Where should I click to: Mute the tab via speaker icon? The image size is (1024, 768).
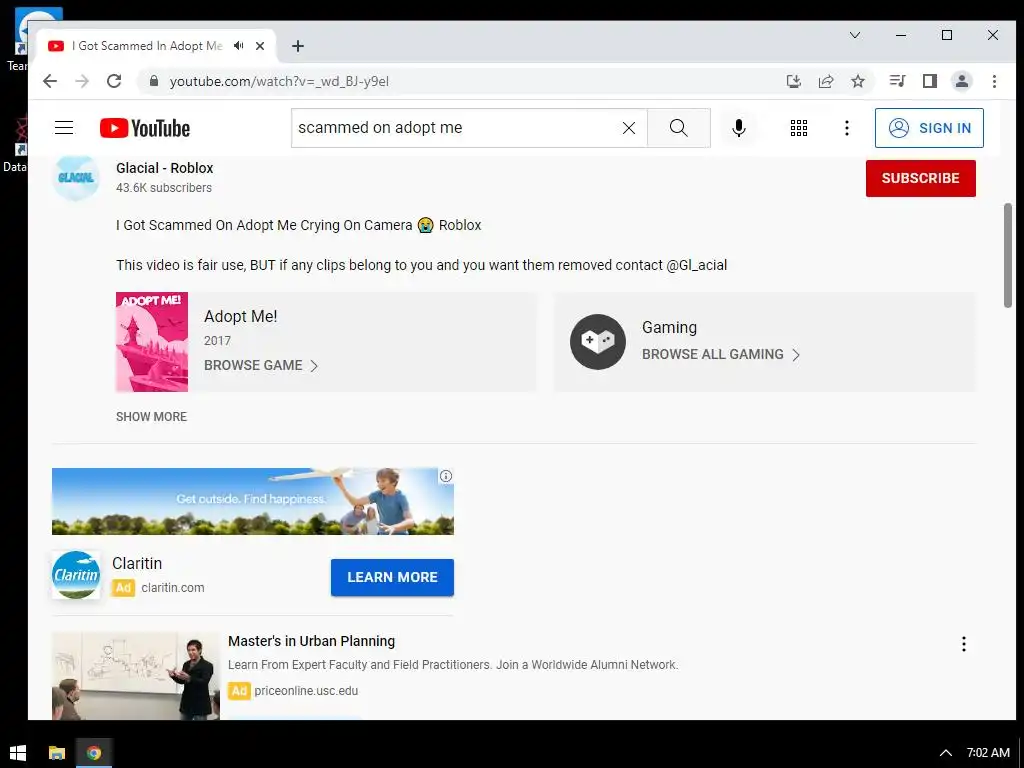(238, 46)
